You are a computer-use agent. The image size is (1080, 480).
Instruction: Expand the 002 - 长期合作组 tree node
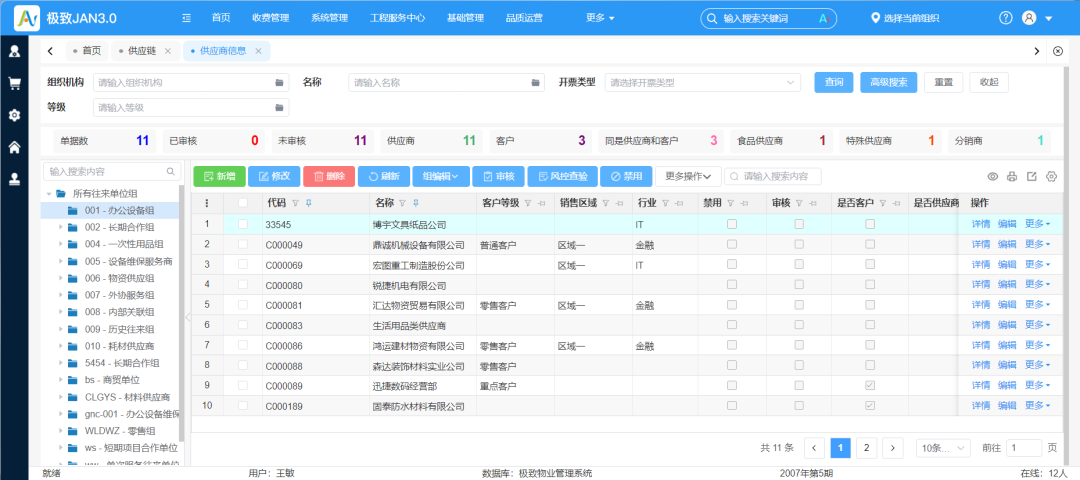click(x=61, y=227)
